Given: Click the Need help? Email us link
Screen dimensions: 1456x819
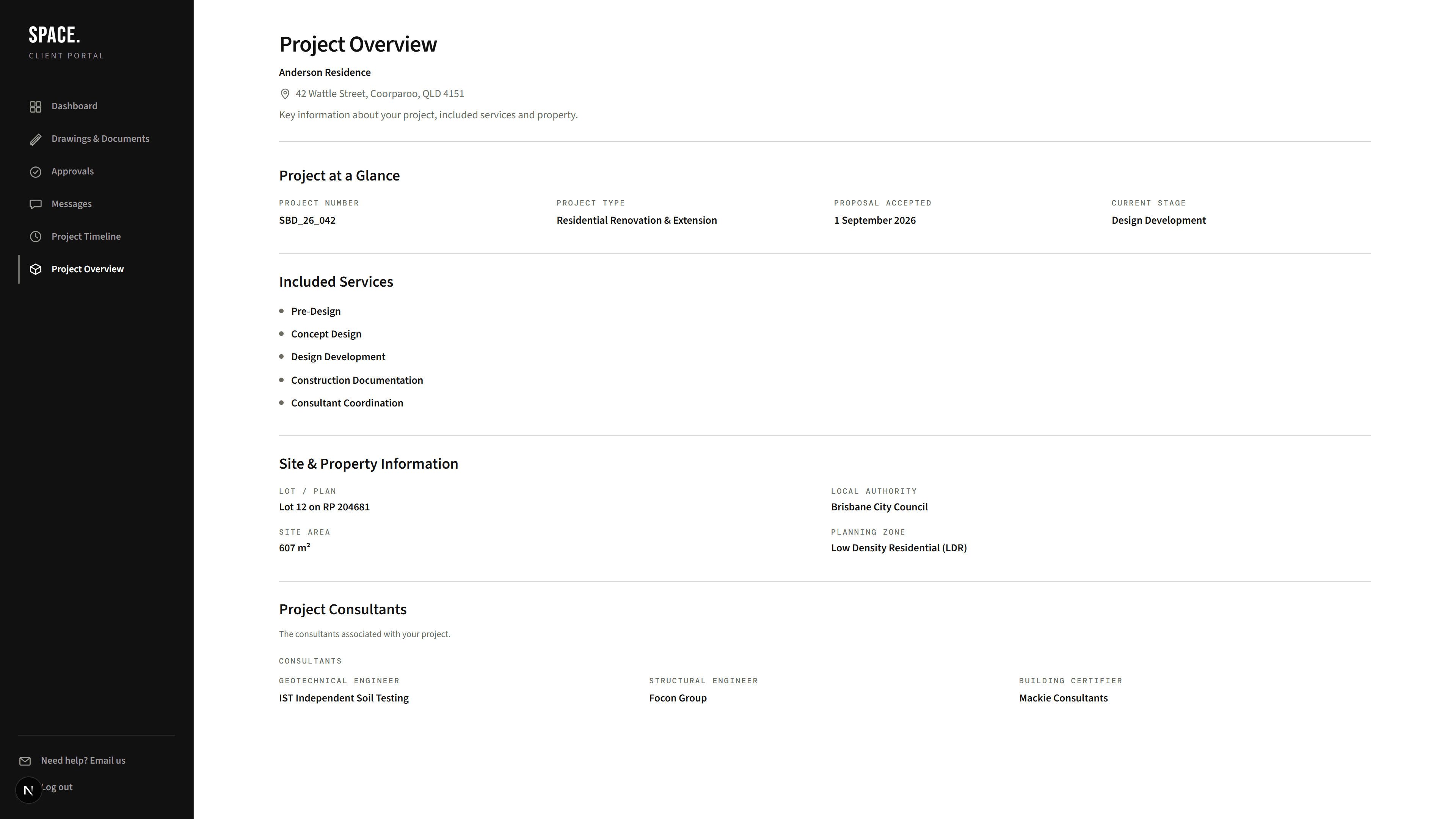Looking at the screenshot, I should (x=83, y=761).
